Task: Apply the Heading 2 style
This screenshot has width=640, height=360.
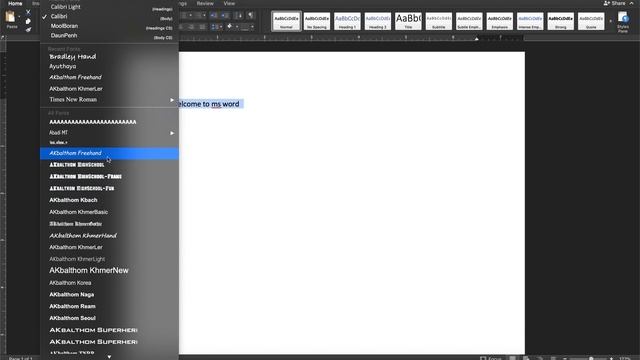Action: pyautogui.click(x=378, y=21)
